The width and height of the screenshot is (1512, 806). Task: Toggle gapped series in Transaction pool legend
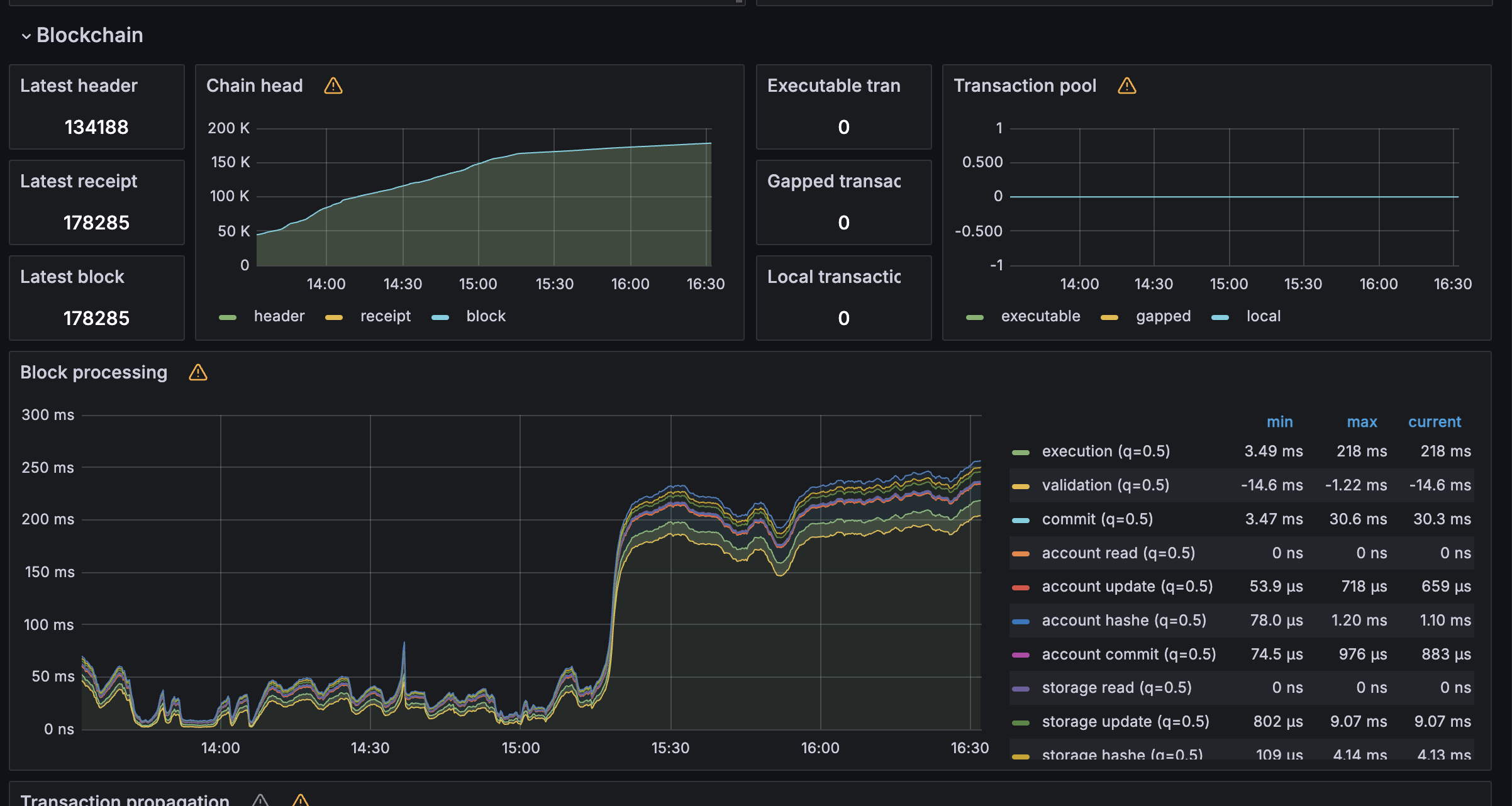tap(1163, 316)
